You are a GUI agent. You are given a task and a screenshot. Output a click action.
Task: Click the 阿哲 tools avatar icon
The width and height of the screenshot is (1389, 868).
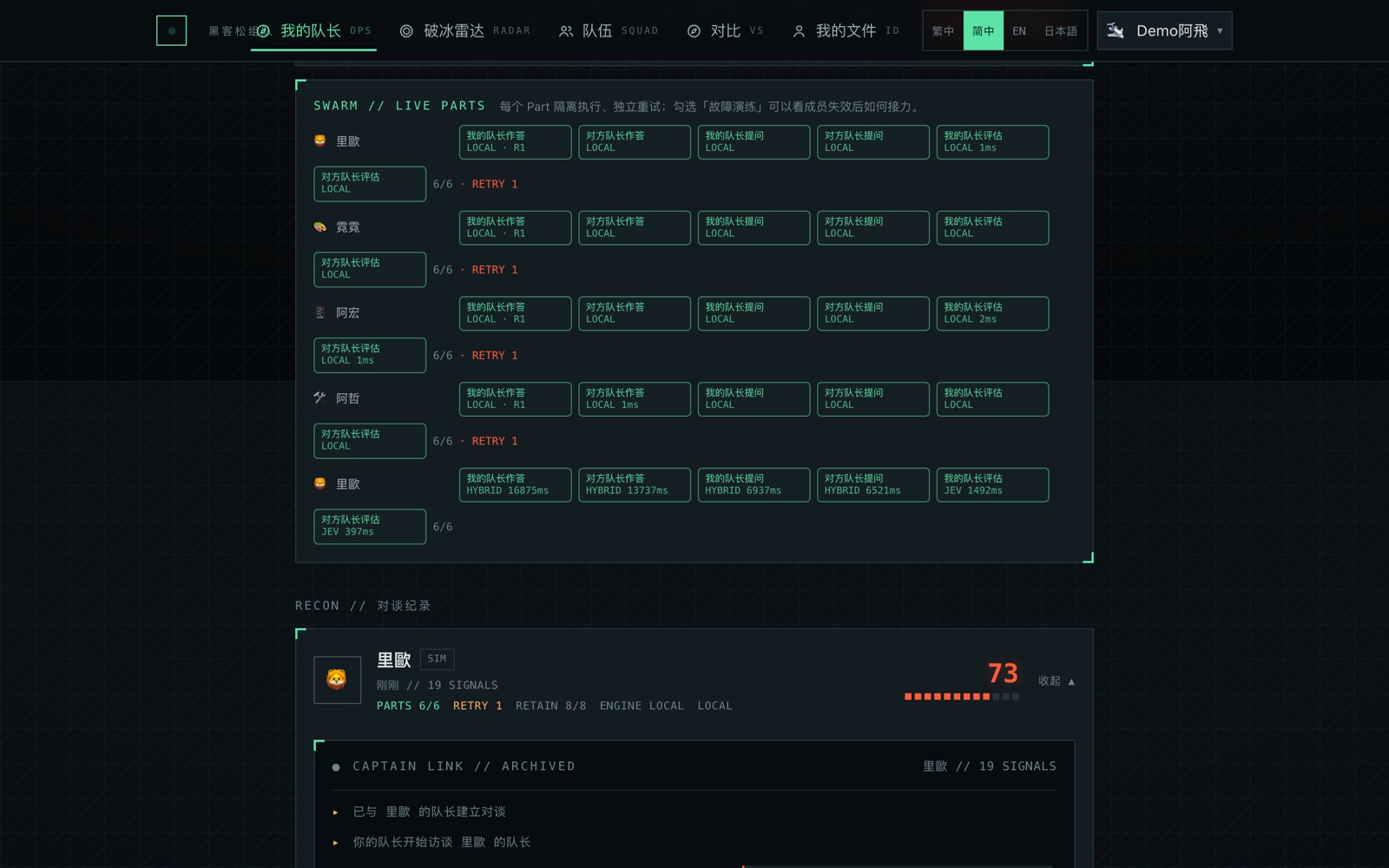point(319,398)
